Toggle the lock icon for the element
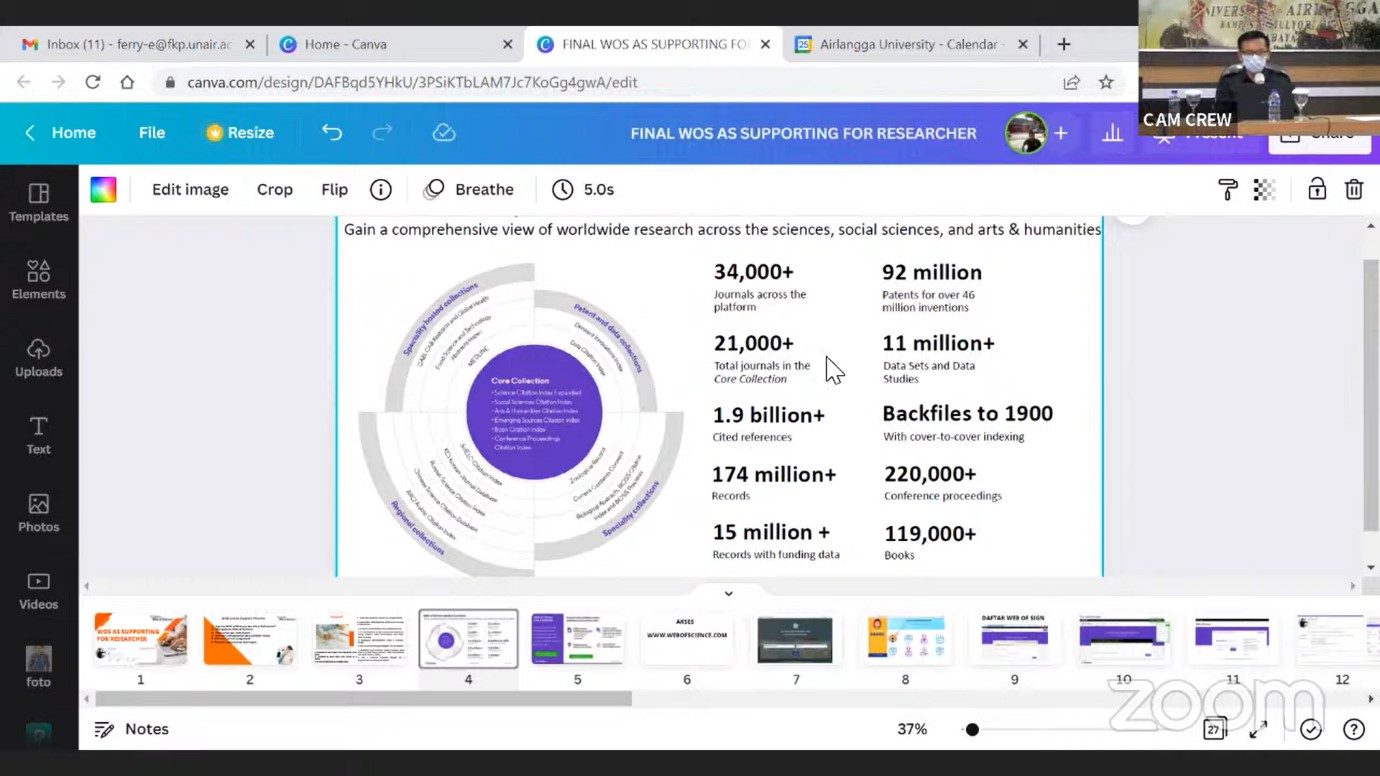 [1317, 190]
